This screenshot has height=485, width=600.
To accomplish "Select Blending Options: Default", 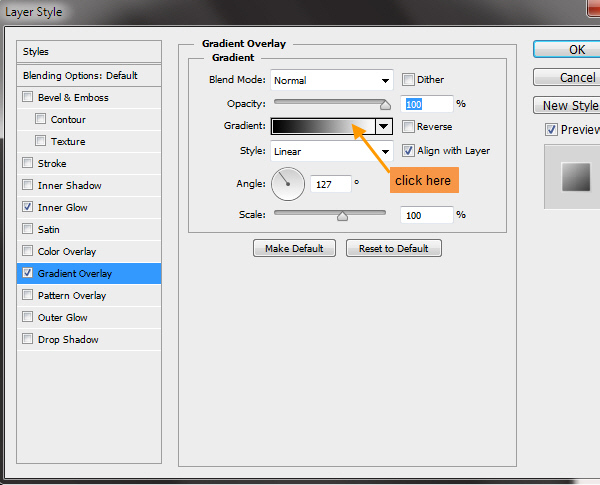I will (80, 76).
